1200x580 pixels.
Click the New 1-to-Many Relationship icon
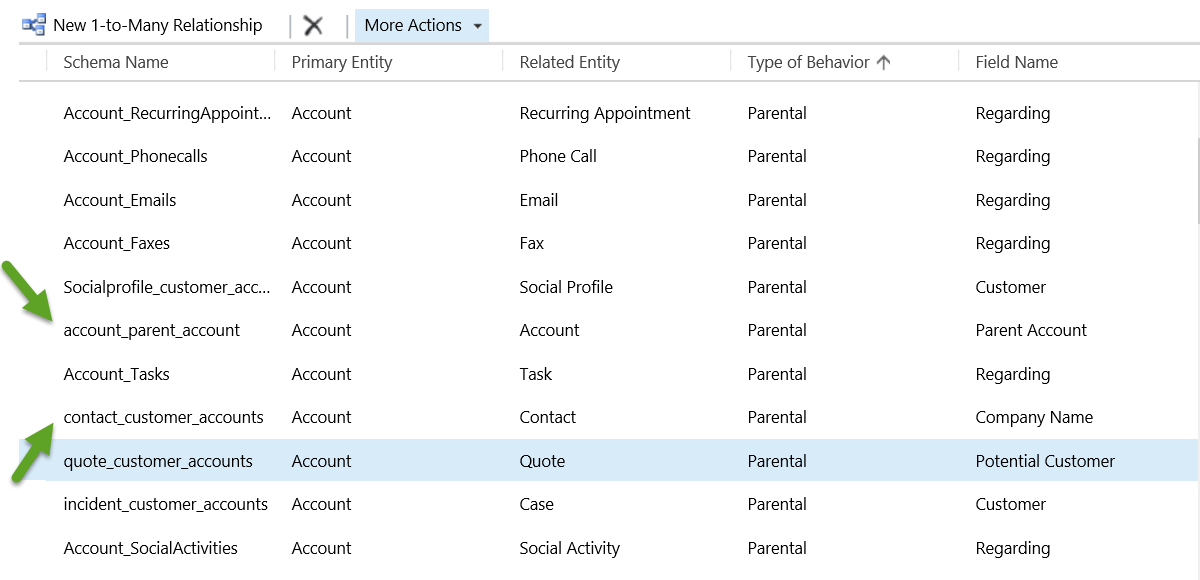pyautogui.click(x=34, y=25)
